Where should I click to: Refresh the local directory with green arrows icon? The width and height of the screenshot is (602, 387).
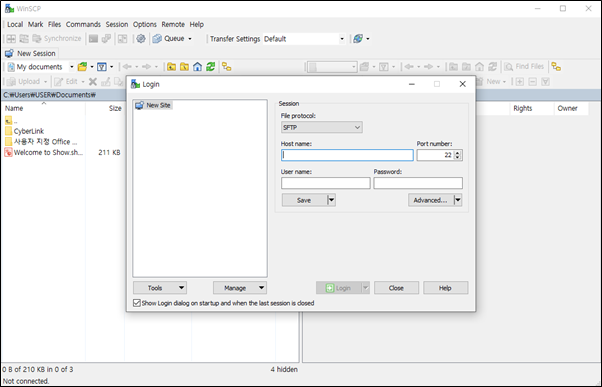point(210,67)
